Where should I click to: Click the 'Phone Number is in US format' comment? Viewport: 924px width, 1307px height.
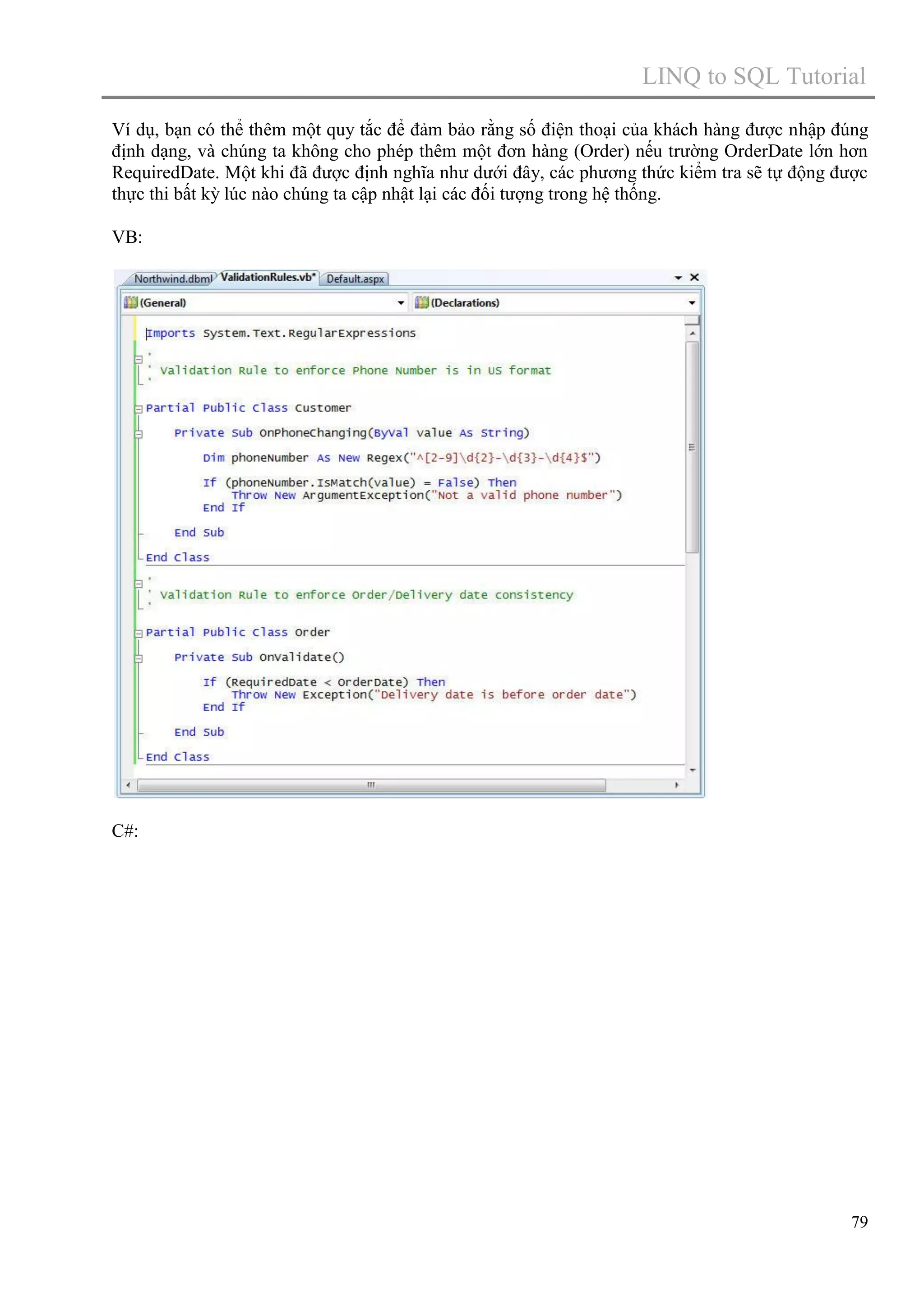coord(452,371)
